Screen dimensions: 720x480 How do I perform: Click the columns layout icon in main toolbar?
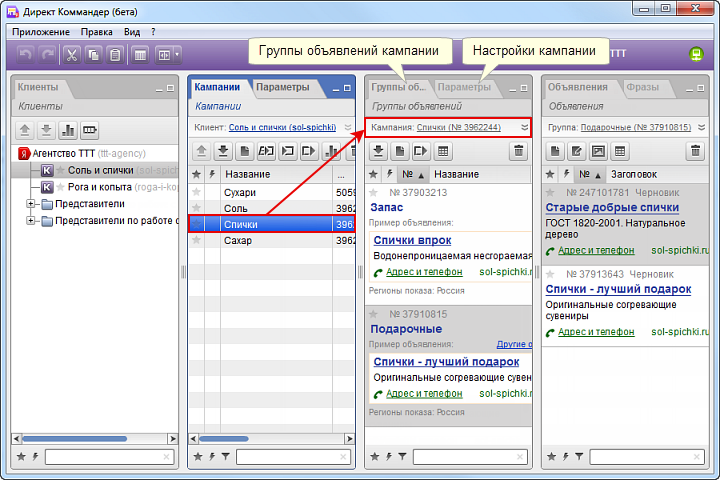click(x=141, y=55)
